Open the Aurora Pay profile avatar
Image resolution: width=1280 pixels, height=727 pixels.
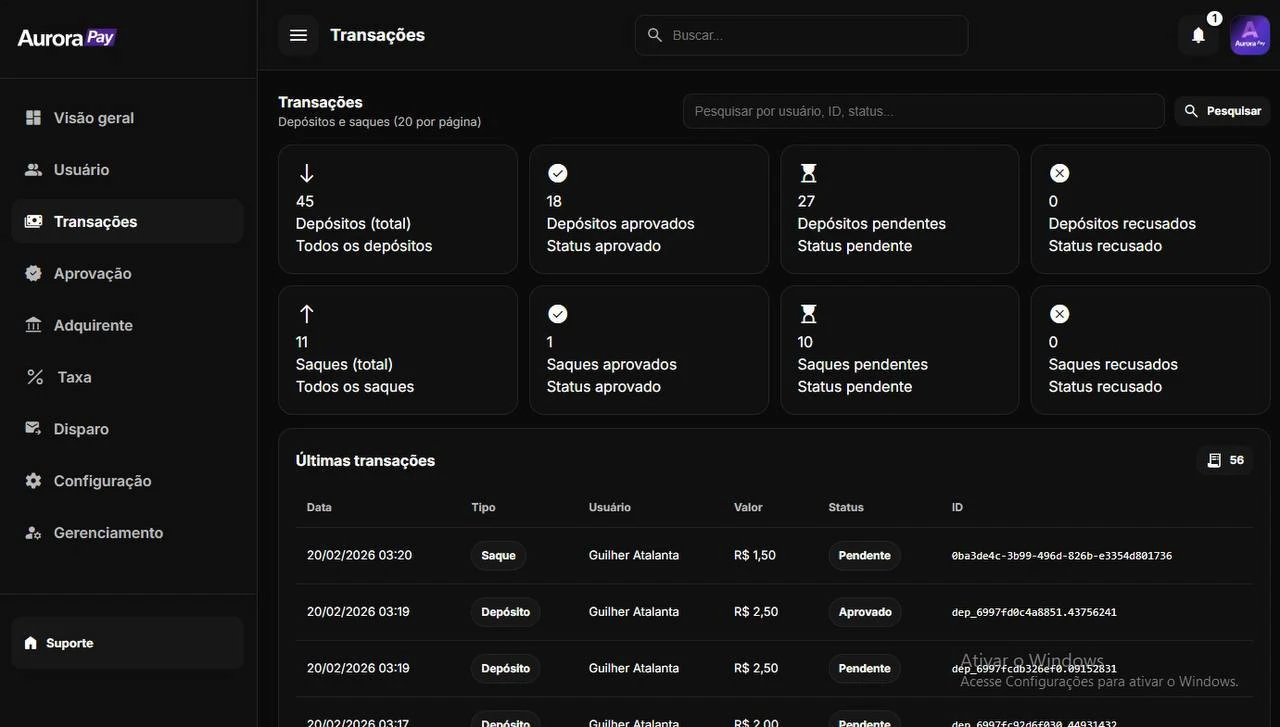point(1250,35)
